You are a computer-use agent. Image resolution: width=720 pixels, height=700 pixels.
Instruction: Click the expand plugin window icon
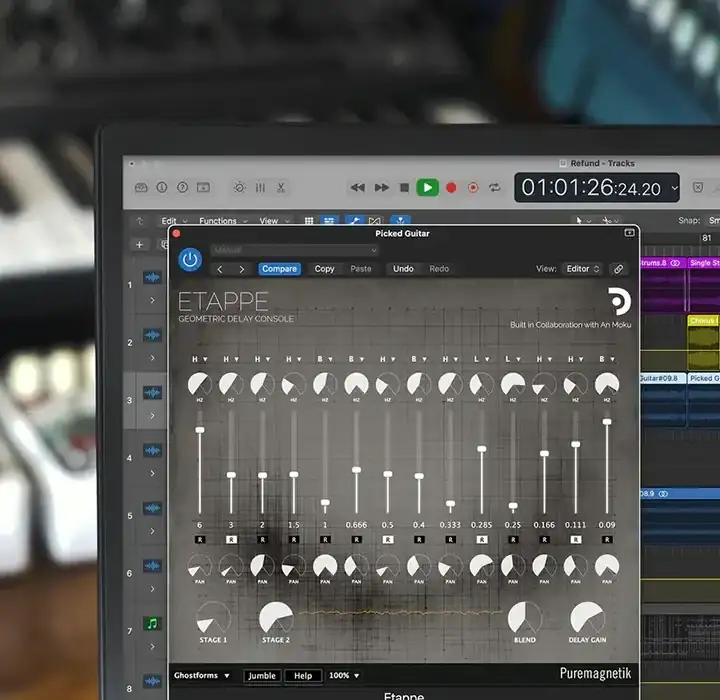coord(630,233)
